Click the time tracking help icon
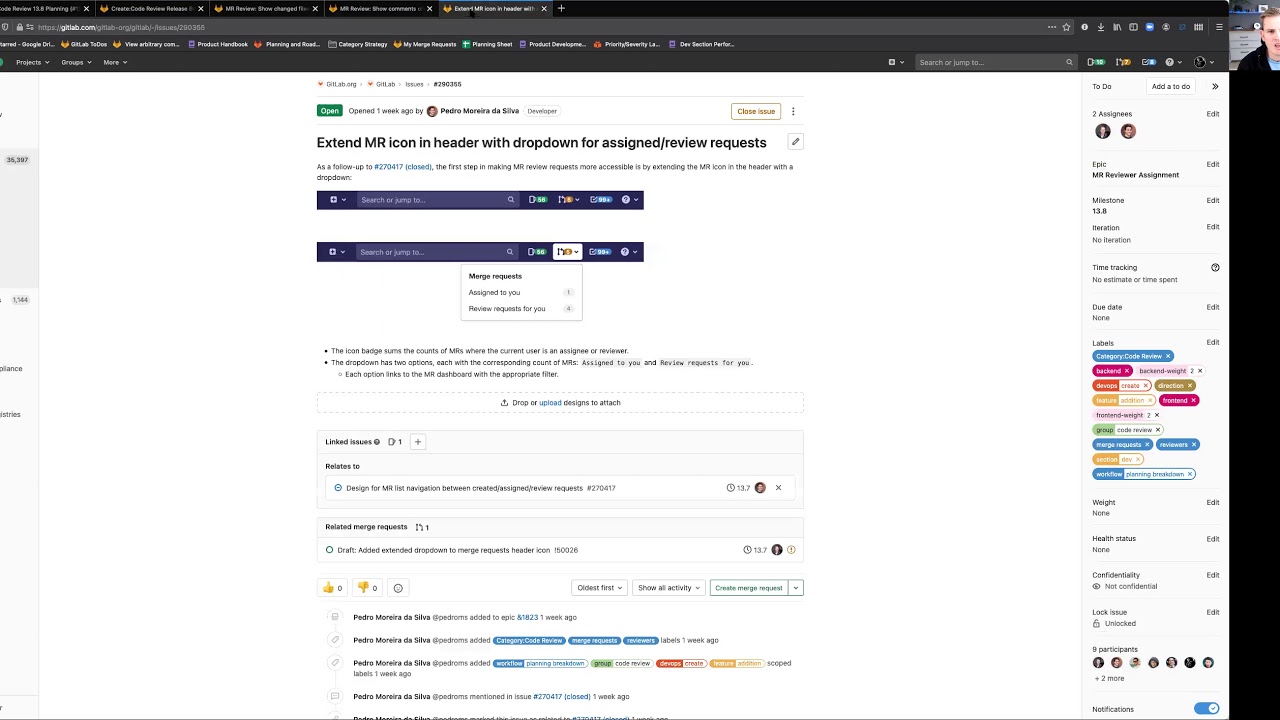1280x720 pixels. tap(1215, 268)
